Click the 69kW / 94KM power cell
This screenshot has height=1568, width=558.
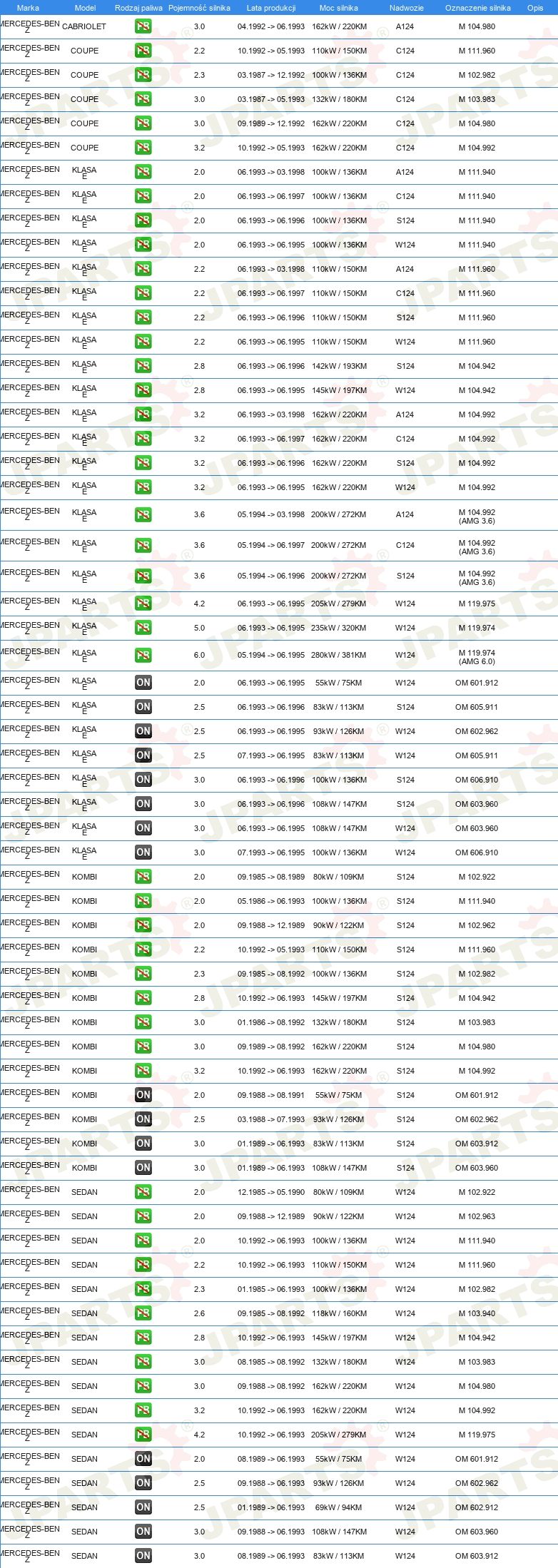pos(339,1507)
